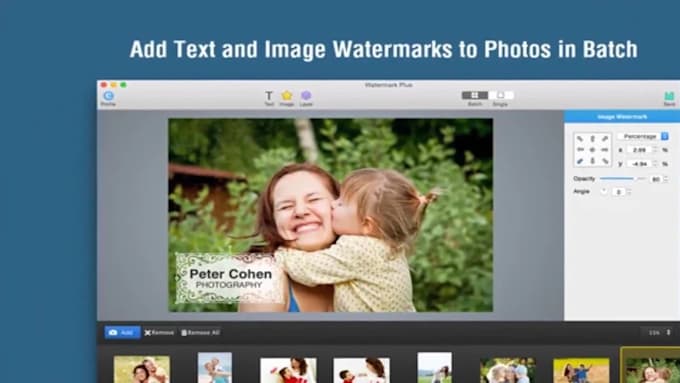Click the Opacity value field
The width and height of the screenshot is (680, 383).
pyautogui.click(x=656, y=179)
